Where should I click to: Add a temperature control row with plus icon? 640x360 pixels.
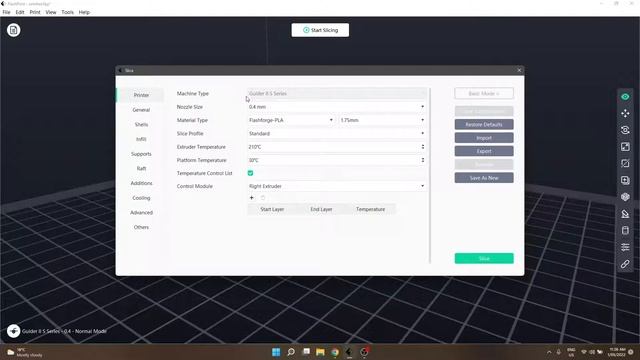251,198
